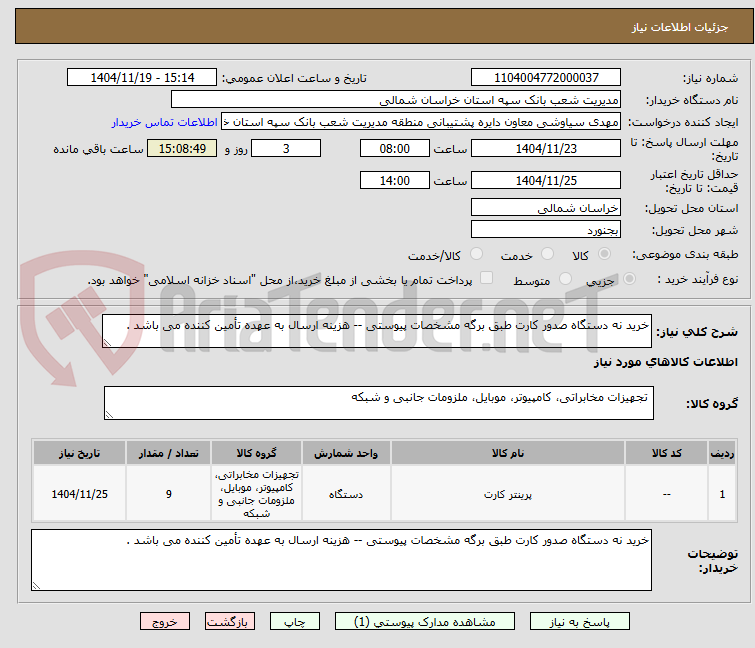Click the پرینتر کارت table cell

[x=508, y=494]
